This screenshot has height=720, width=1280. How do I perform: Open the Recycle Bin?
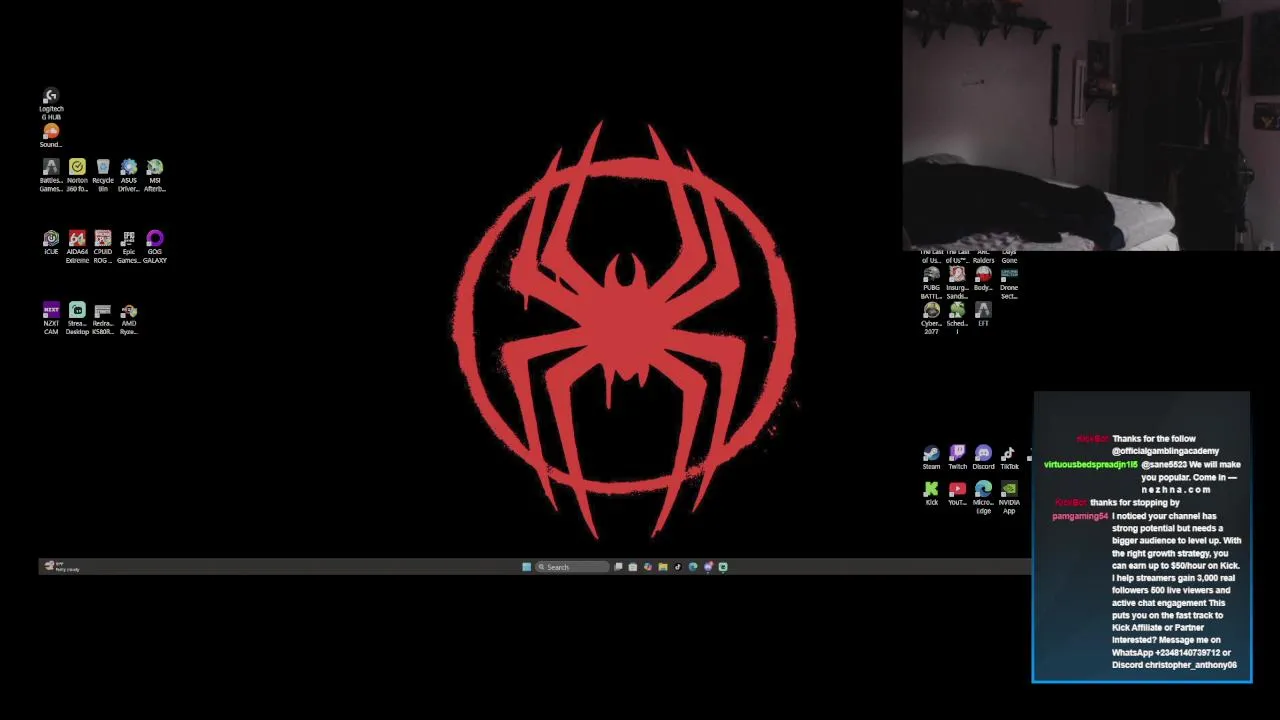(x=103, y=175)
